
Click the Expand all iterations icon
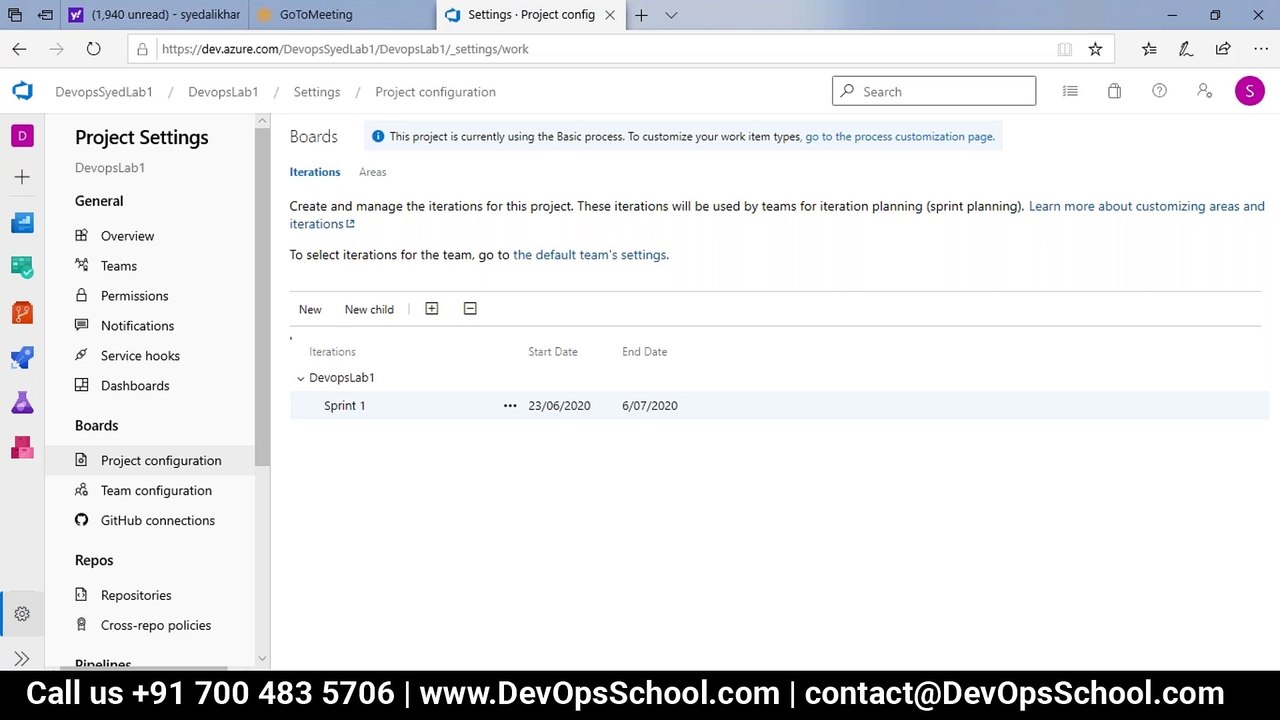click(432, 309)
